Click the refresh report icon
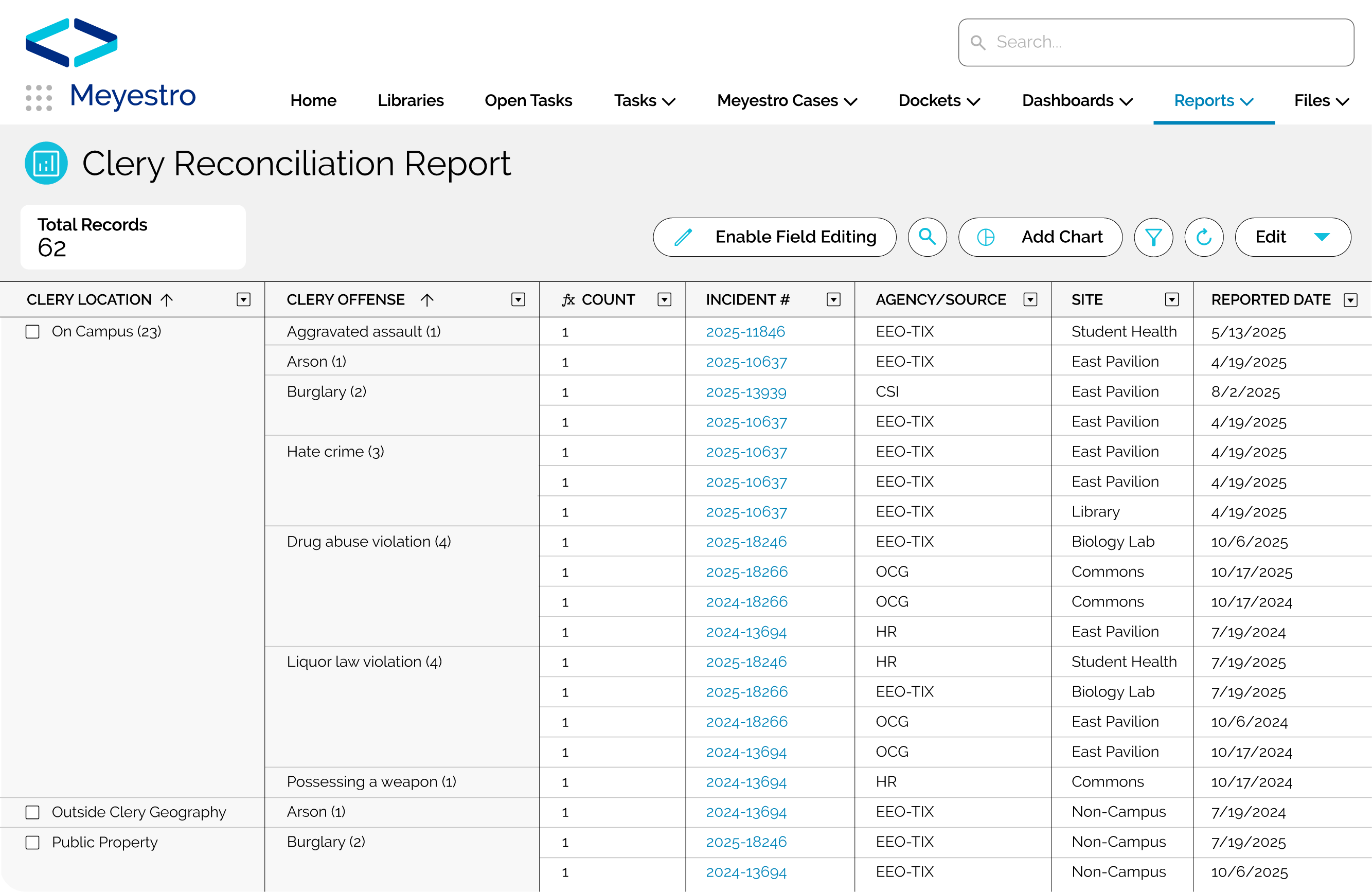This screenshot has width=1372, height=892. coord(1204,237)
